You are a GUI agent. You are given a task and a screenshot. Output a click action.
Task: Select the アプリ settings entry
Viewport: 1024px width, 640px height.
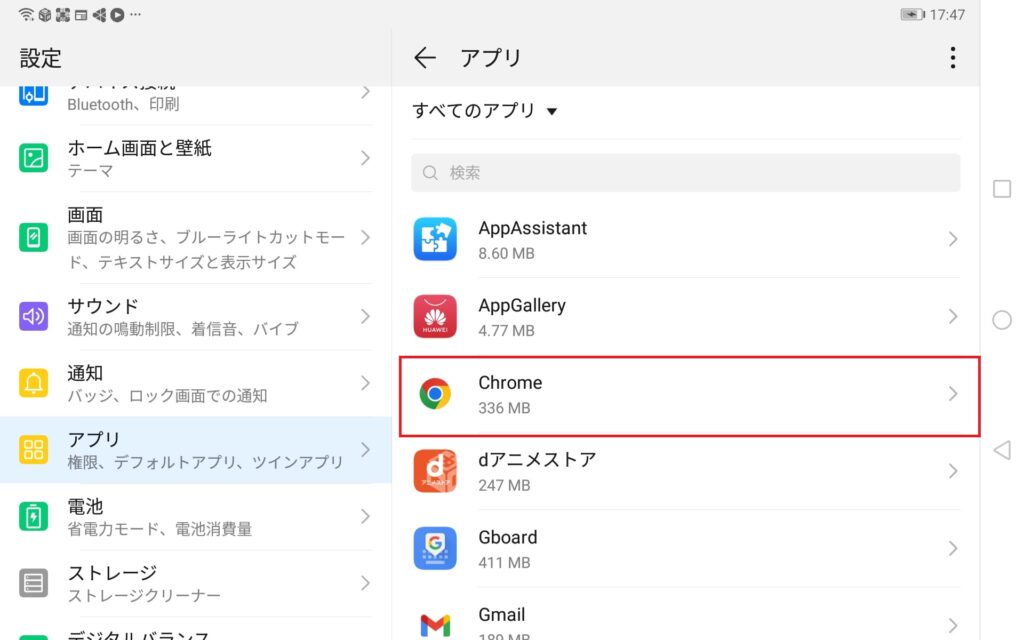pos(196,450)
